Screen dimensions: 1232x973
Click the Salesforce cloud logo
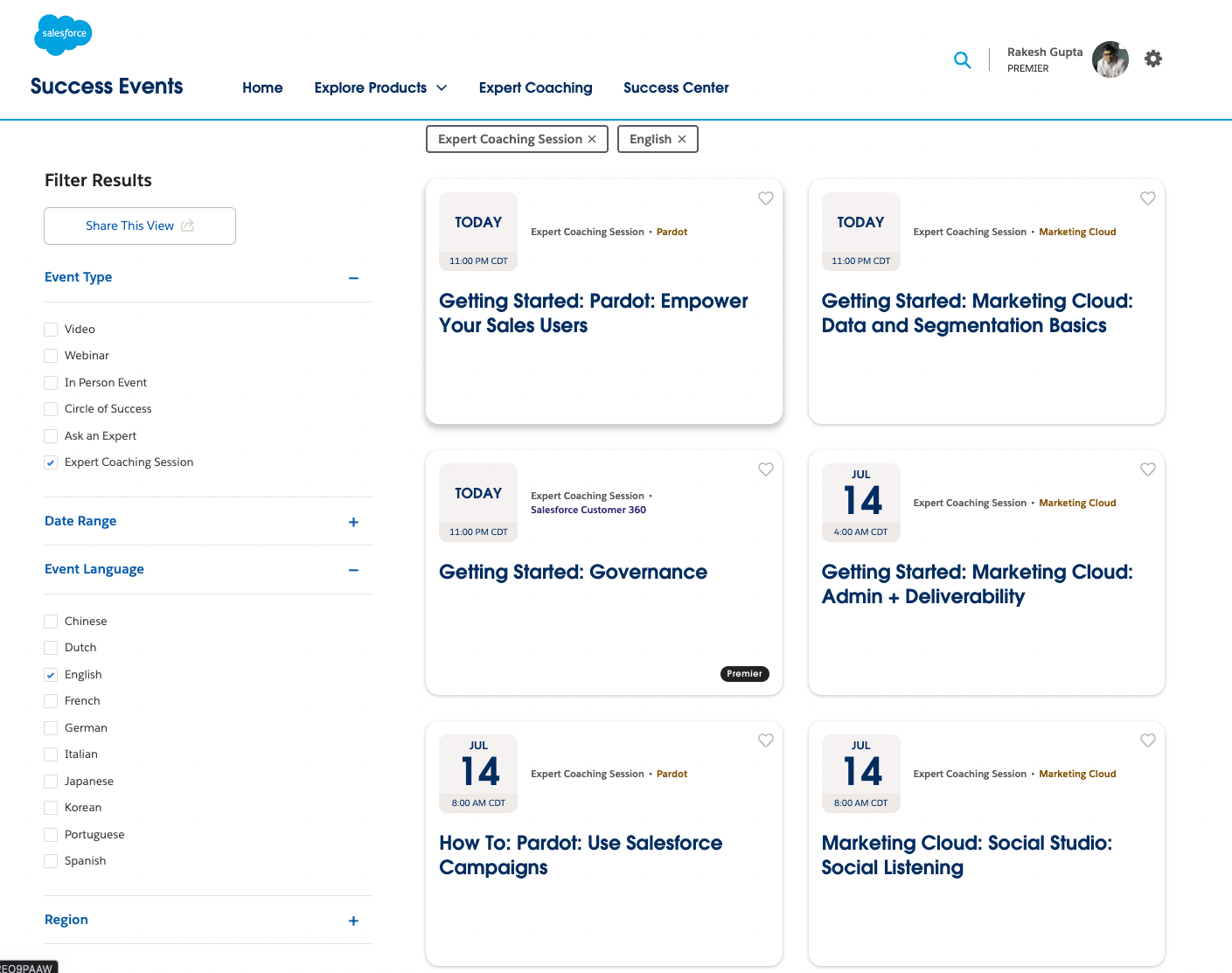(63, 34)
